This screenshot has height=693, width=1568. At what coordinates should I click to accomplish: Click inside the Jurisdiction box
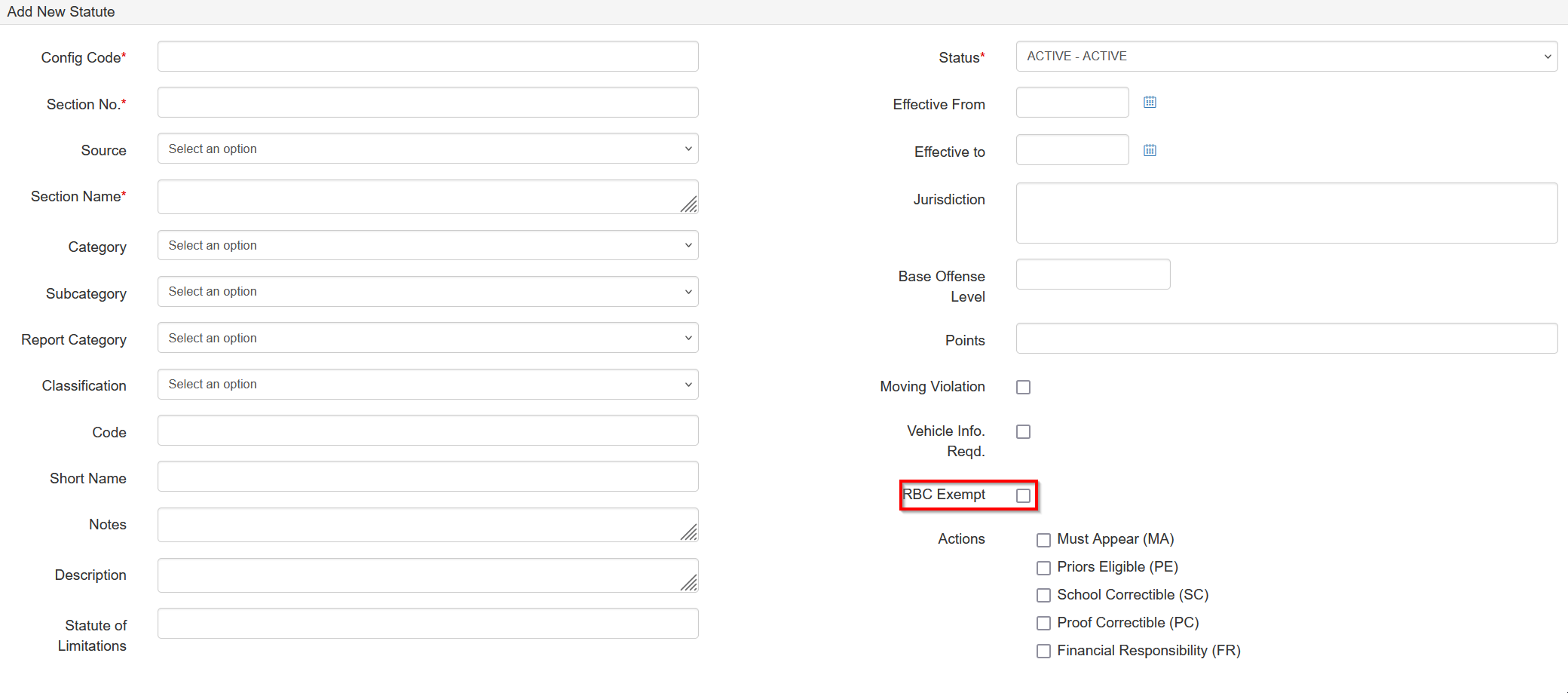(1287, 213)
